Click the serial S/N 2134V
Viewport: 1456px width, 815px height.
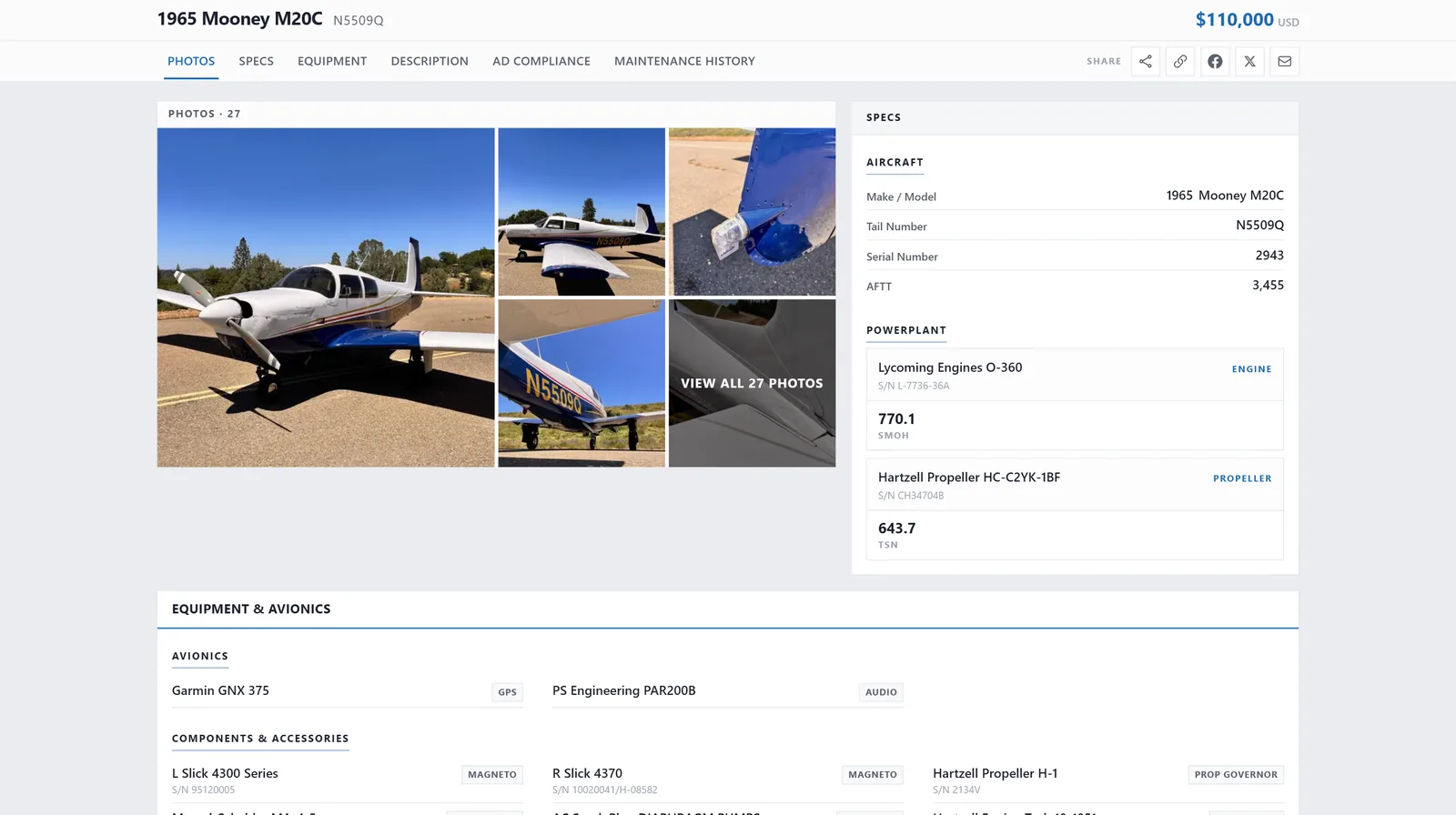tap(956, 790)
